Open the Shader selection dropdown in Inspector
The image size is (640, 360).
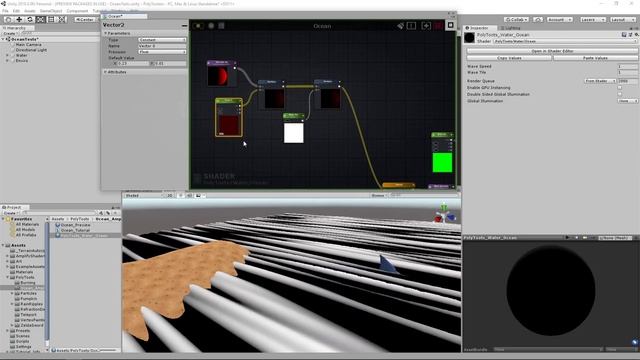(565, 41)
